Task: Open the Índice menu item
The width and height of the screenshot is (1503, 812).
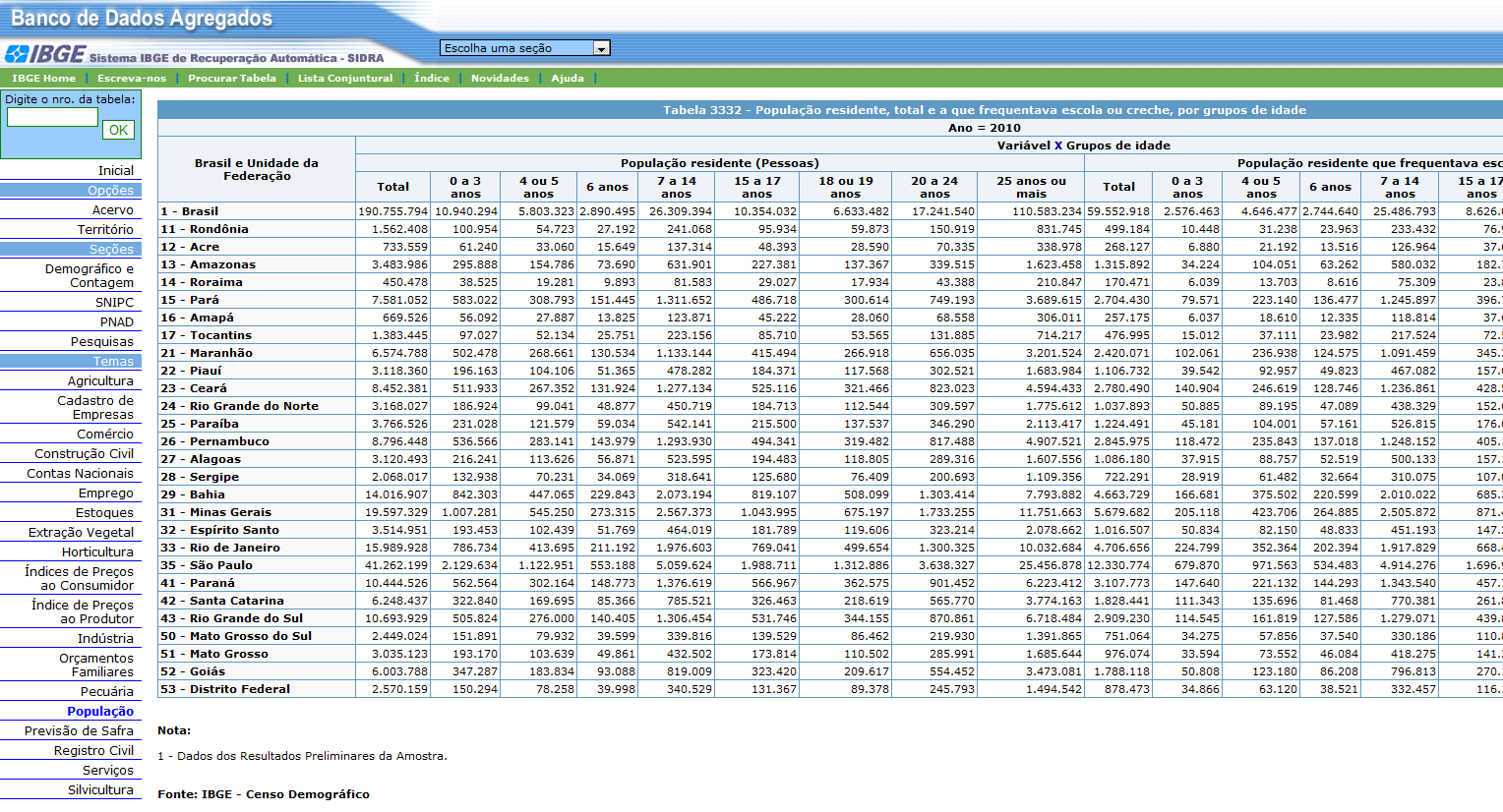Action: pos(432,78)
